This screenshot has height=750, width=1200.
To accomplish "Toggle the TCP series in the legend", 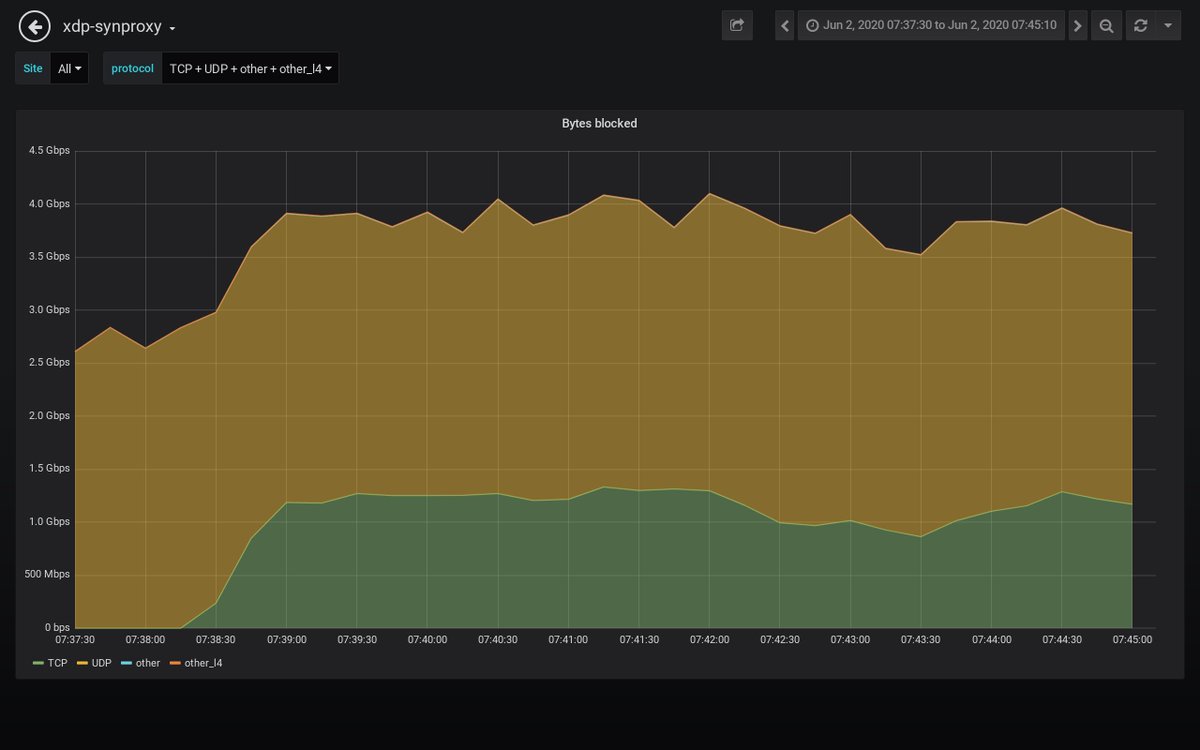I will [x=57, y=662].
